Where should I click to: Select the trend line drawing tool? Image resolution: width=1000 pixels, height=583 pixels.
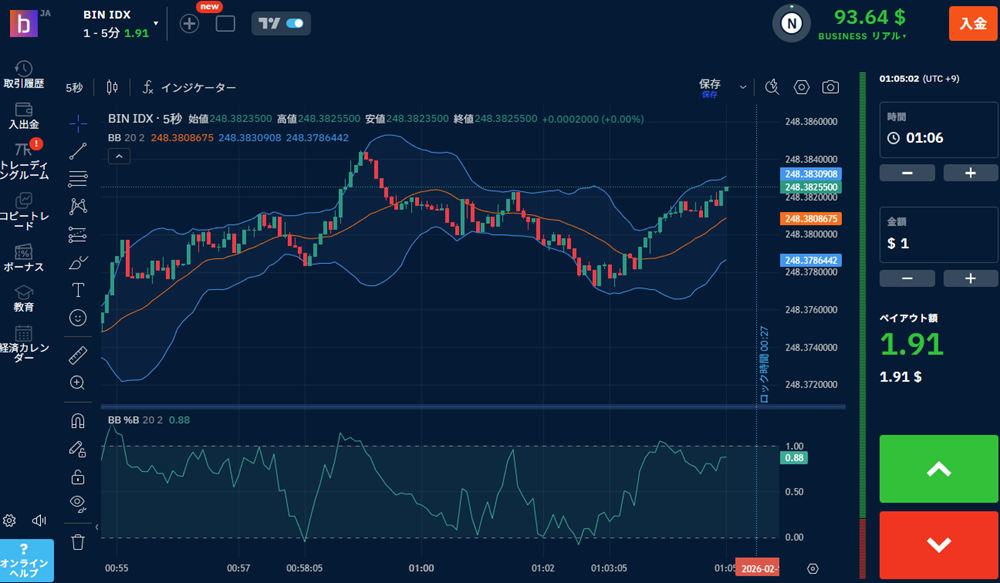point(78,152)
